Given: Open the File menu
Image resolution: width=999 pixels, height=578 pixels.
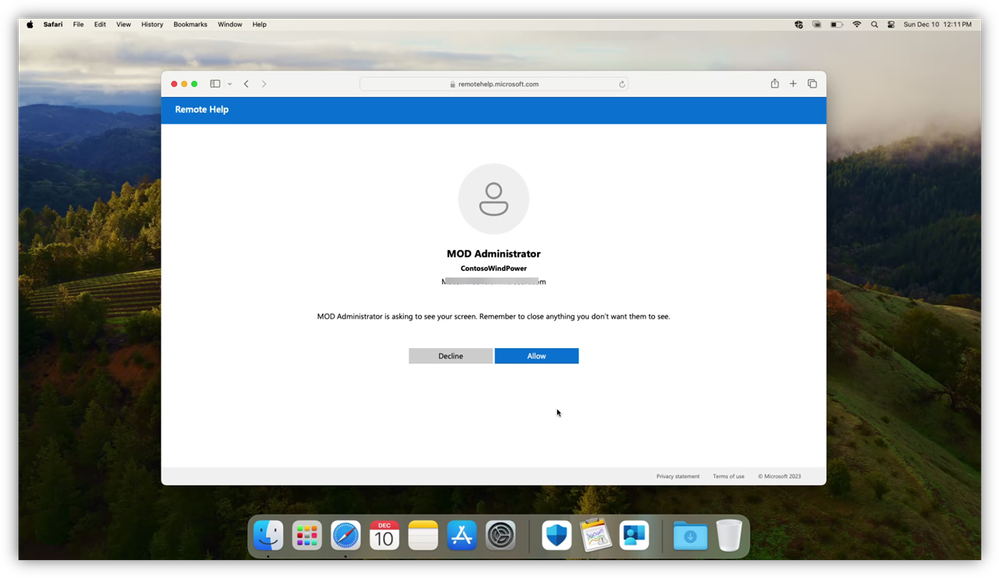Looking at the screenshot, I should click(x=78, y=25).
